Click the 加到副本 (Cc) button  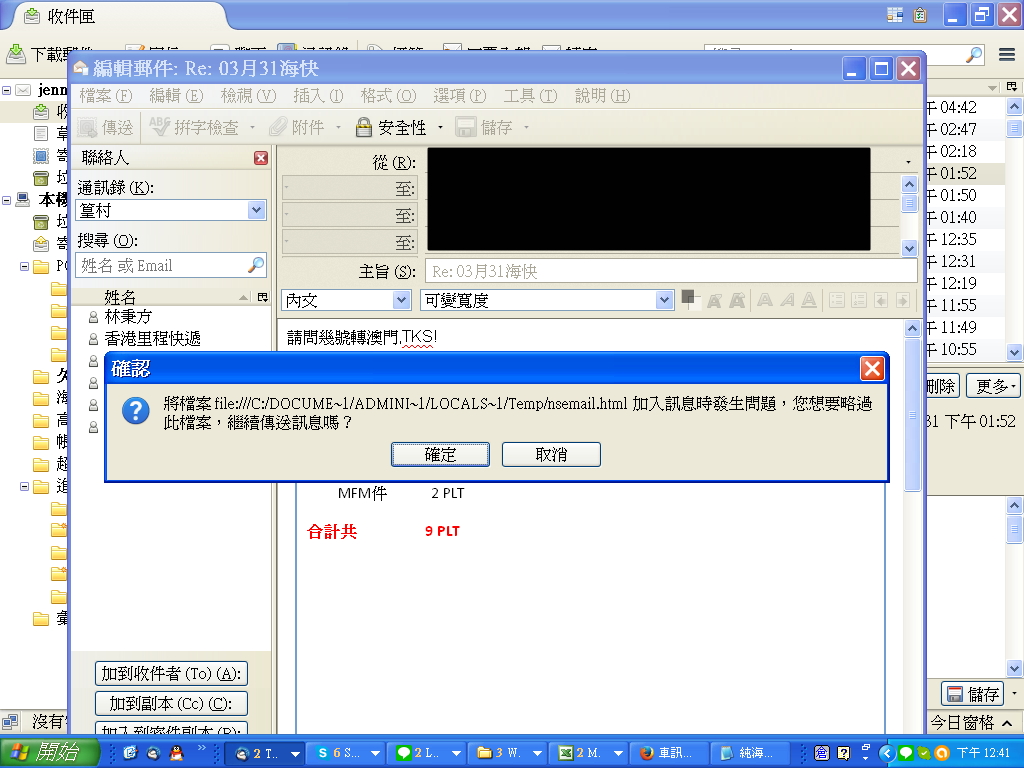pyautogui.click(x=171, y=703)
